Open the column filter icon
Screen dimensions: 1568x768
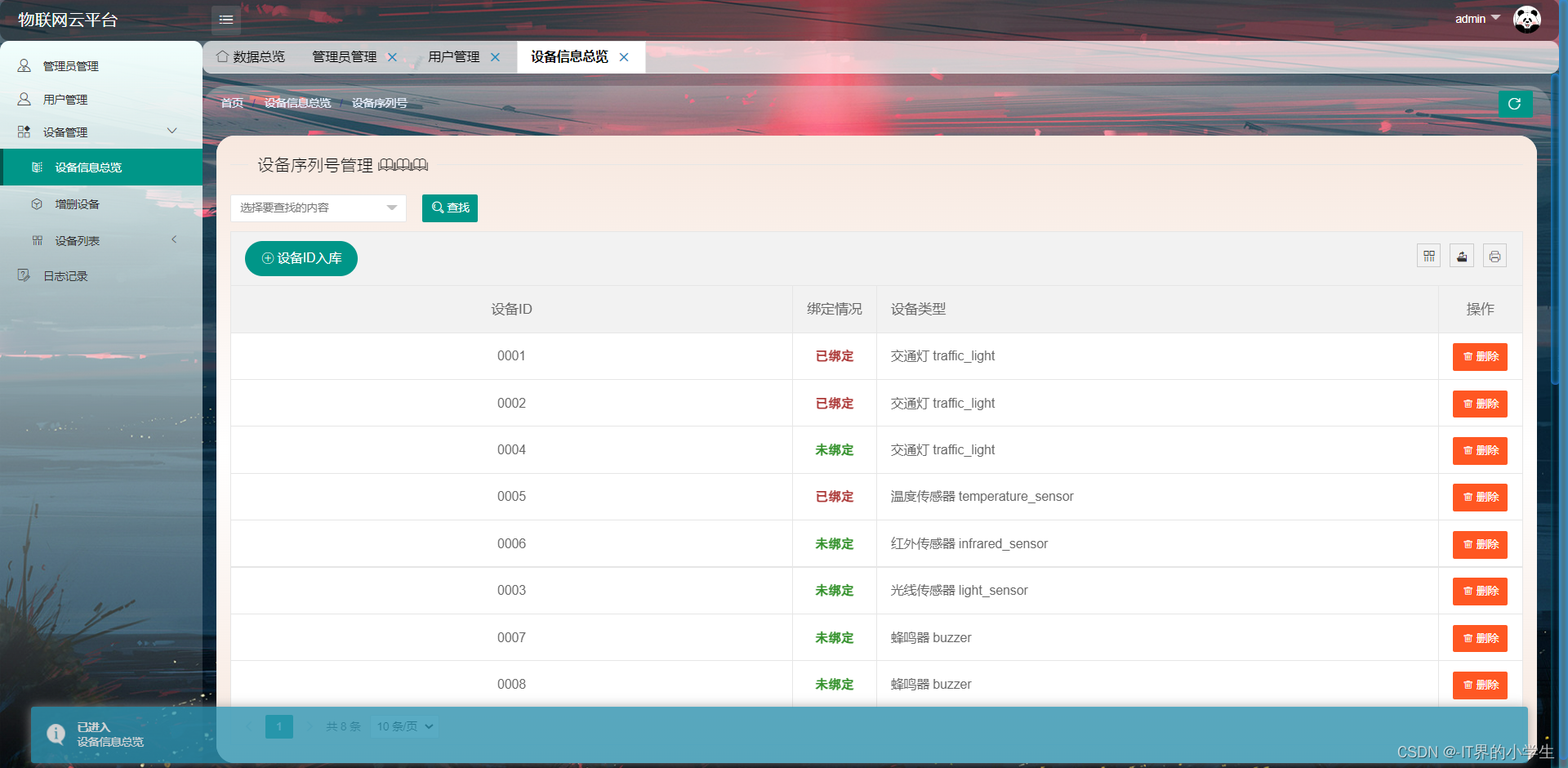pos(1428,257)
